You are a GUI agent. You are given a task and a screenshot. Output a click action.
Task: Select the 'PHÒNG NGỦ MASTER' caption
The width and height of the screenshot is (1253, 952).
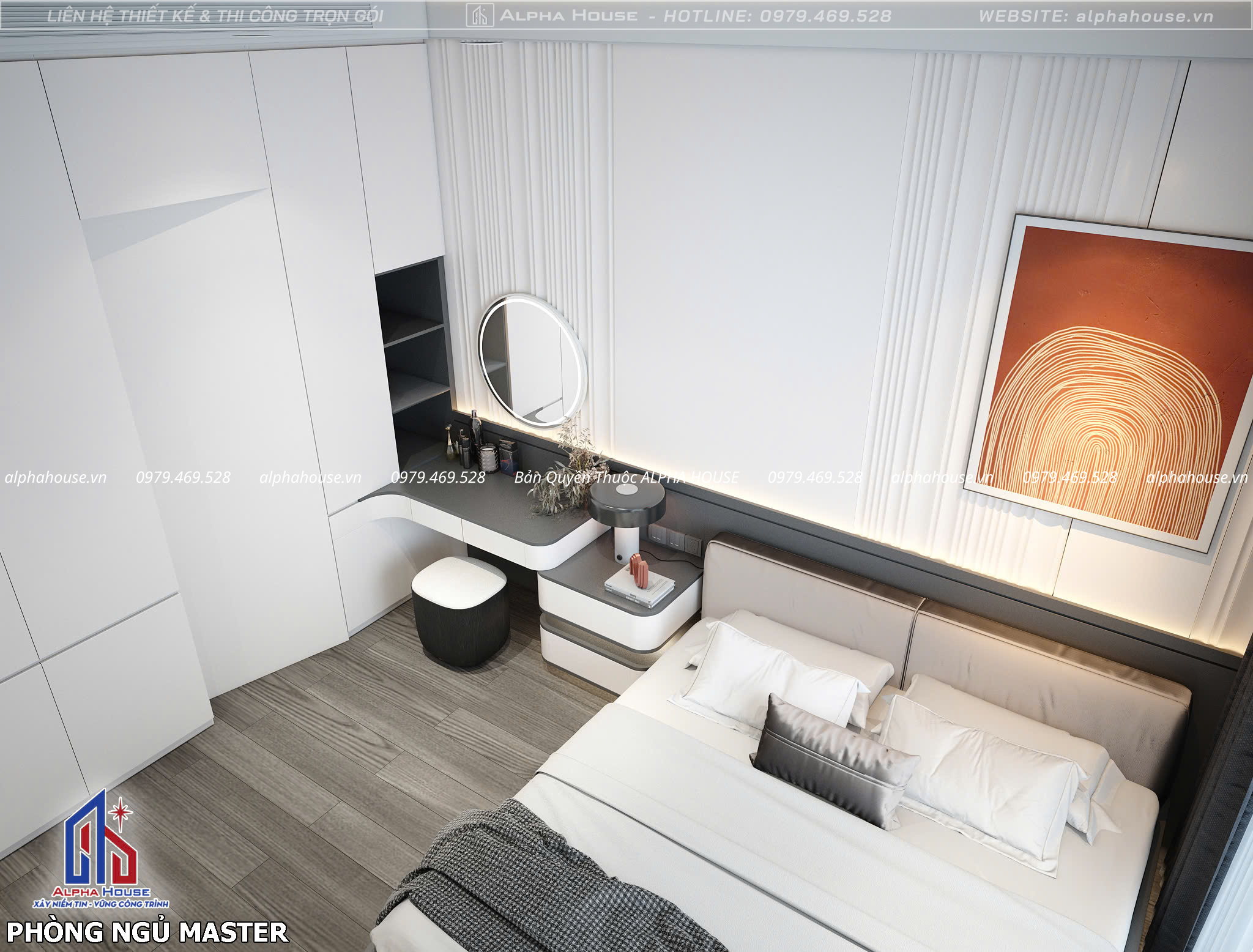147,932
